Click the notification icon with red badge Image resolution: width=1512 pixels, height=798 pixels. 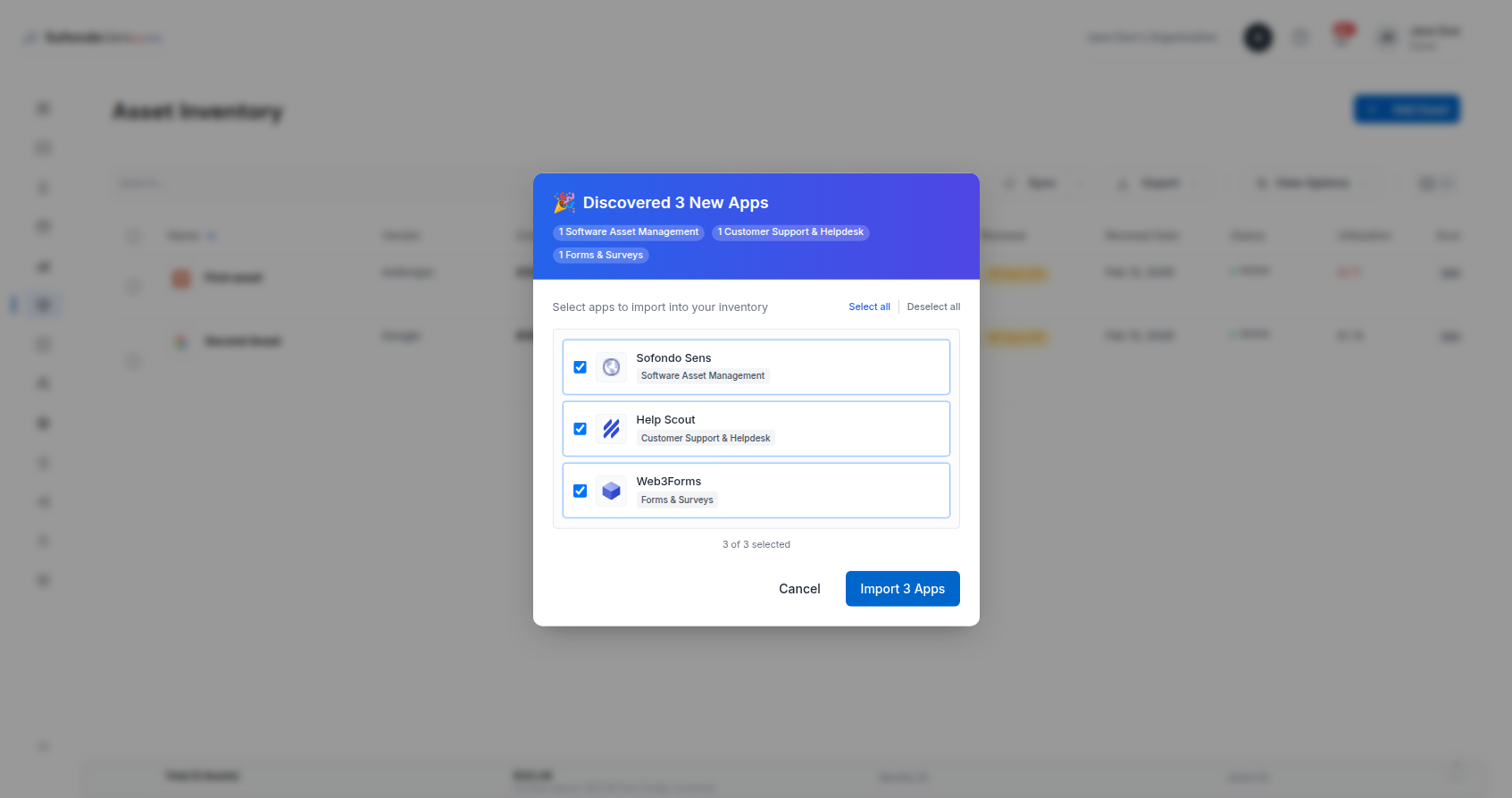[x=1342, y=35]
